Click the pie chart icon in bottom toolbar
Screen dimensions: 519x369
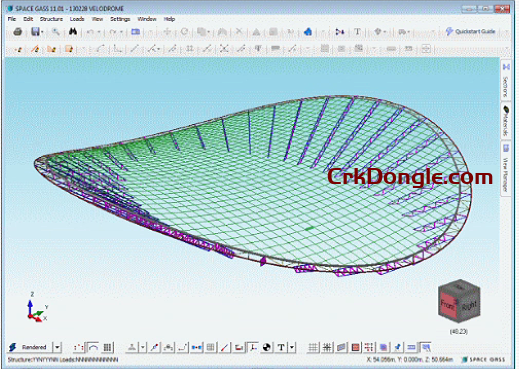(266, 347)
